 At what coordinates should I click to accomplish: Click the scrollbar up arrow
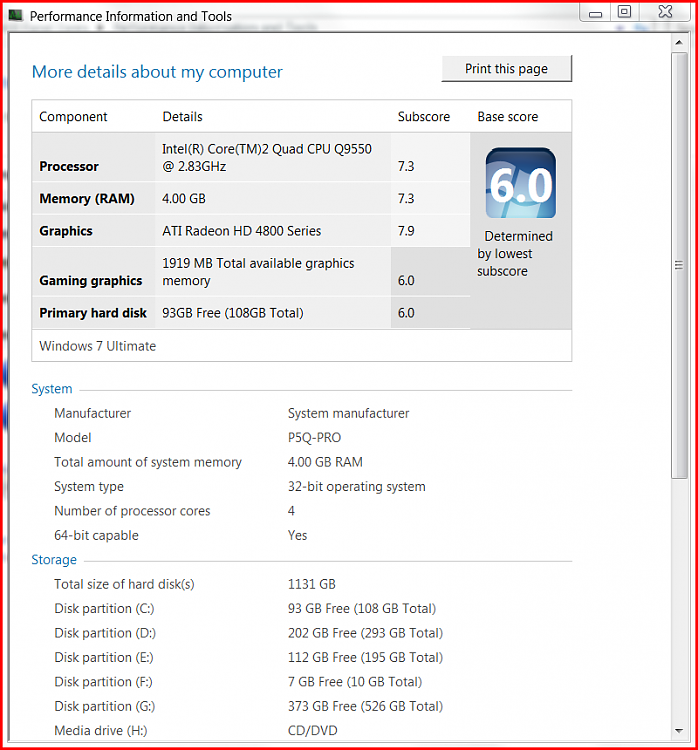coord(678,43)
